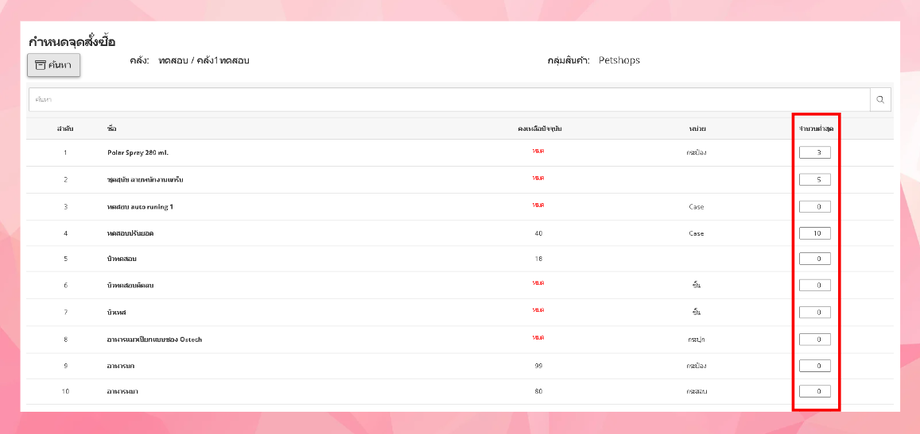920x434 pixels.
Task: Select the minimum quantity field showing 5
Action: pos(815,180)
